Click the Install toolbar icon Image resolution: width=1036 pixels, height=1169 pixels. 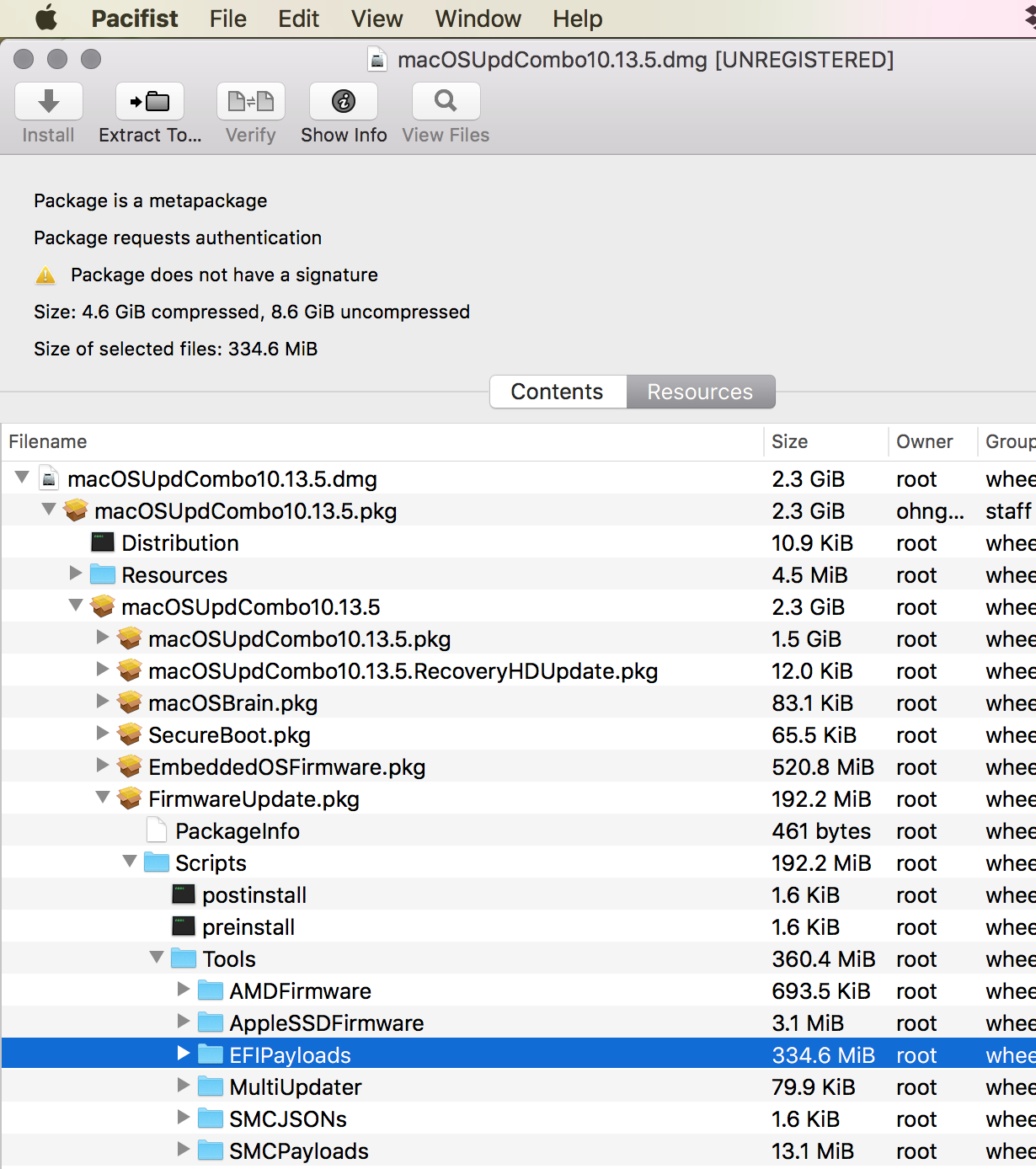[49, 101]
